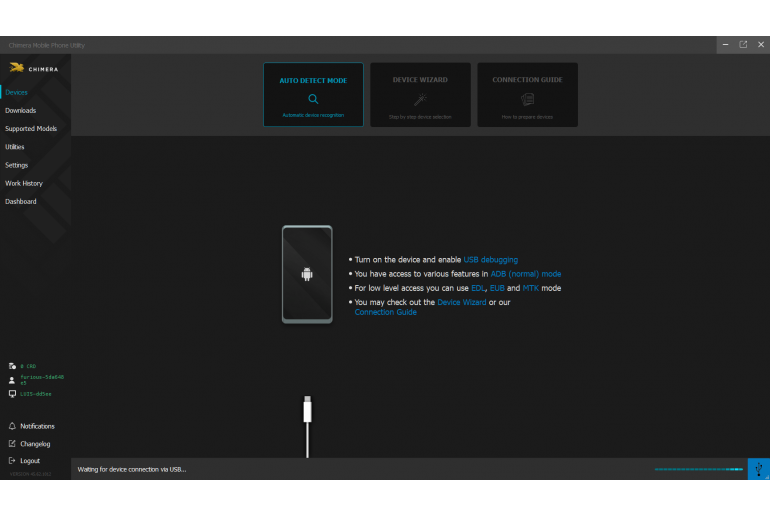Click the user profile icon in sidebar
770x518 pixels.
click(12, 380)
